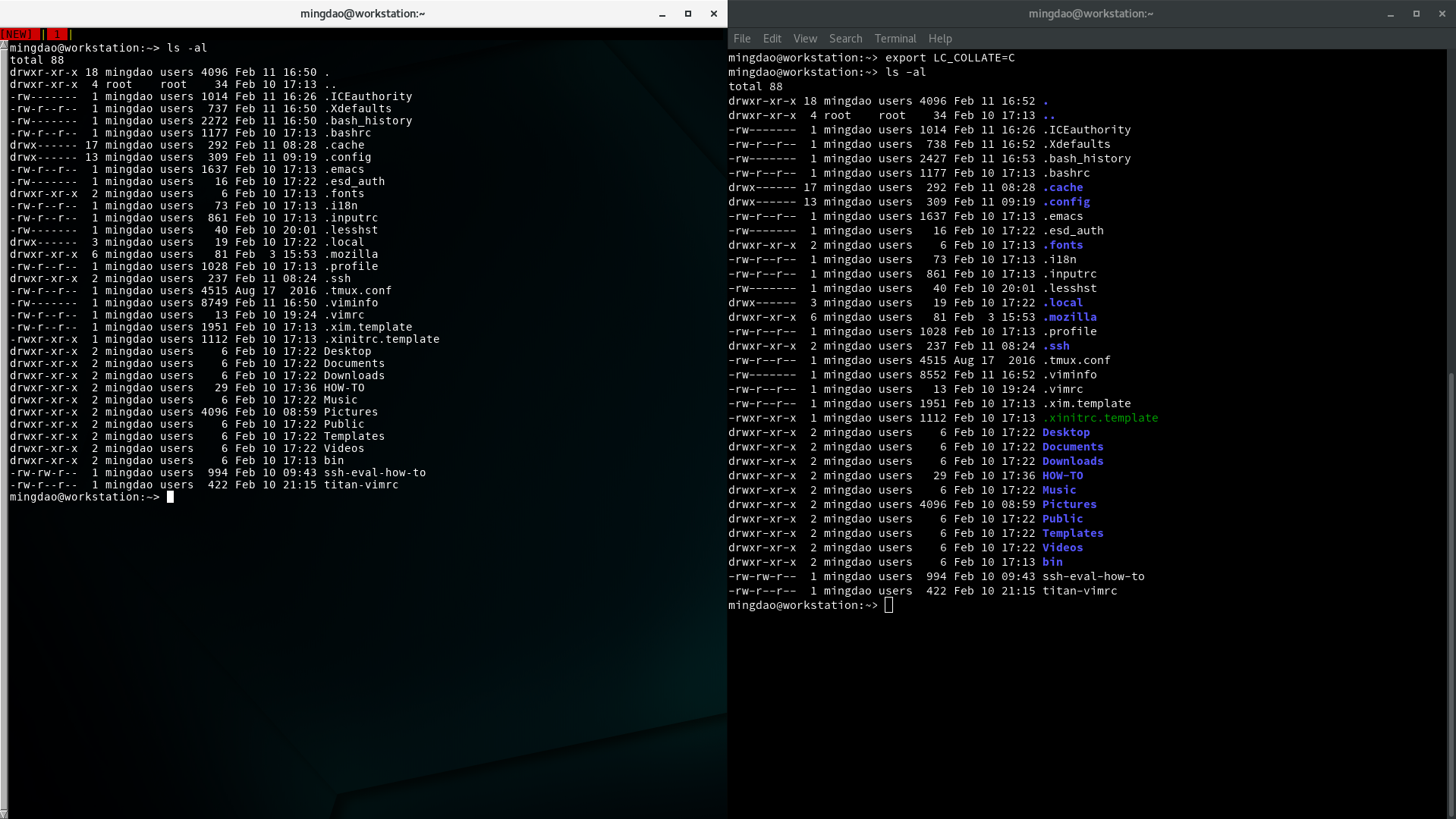Click HOW-TO entry in left terminal
The width and height of the screenshot is (1456, 819).
click(344, 388)
